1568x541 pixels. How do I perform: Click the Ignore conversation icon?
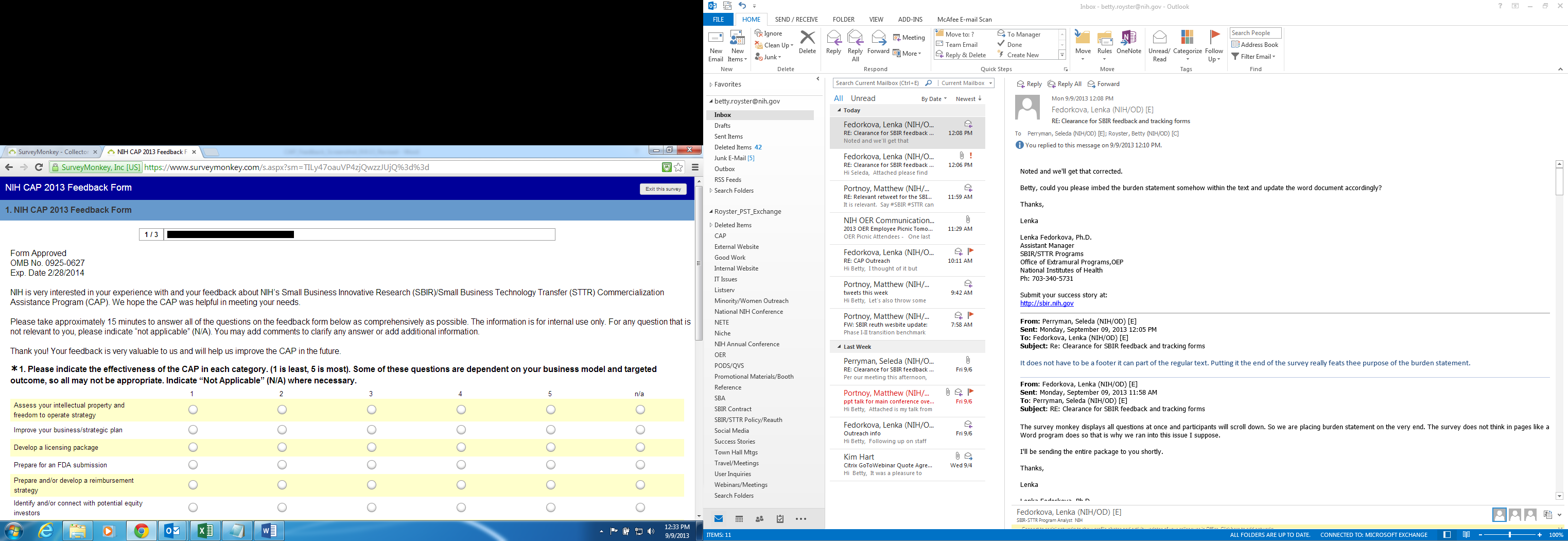coord(769,33)
